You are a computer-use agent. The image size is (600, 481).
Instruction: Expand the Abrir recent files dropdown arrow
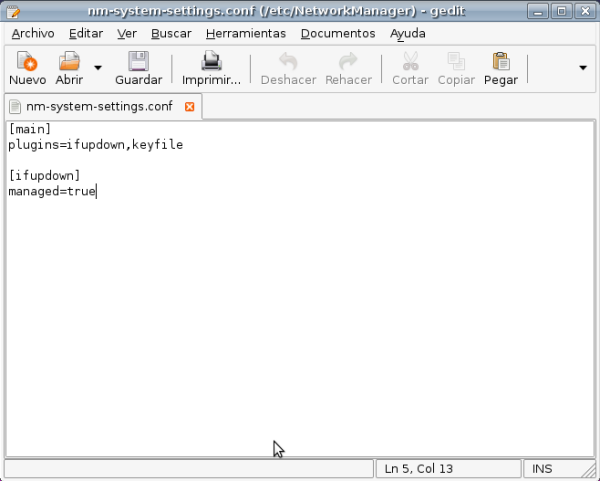(98, 68)
